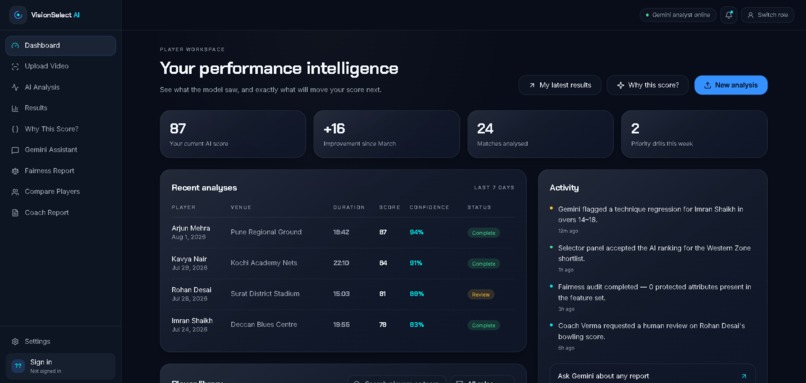Click the 19:55 duration cell
806x383 pixels.
click(341, 325)
